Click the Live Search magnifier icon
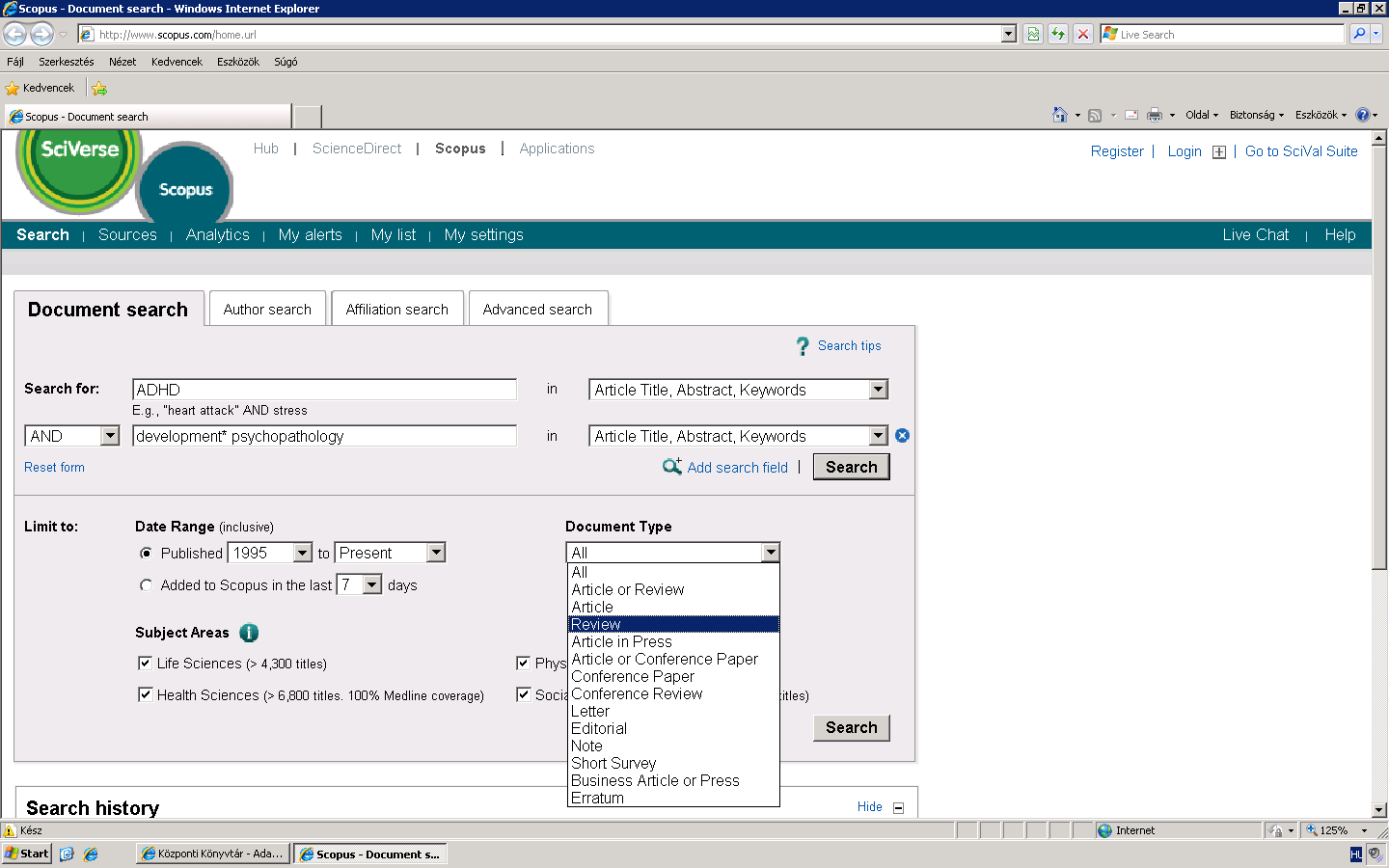Screen dimensions: 1389x868 click(1359, 34)
